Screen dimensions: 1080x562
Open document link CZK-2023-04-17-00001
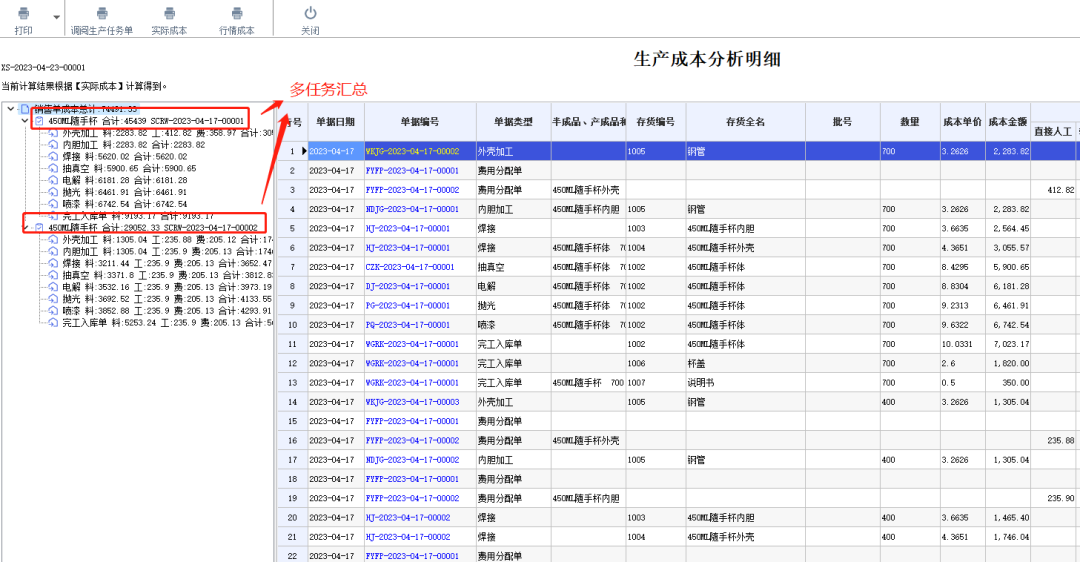[x=410, y=267]
